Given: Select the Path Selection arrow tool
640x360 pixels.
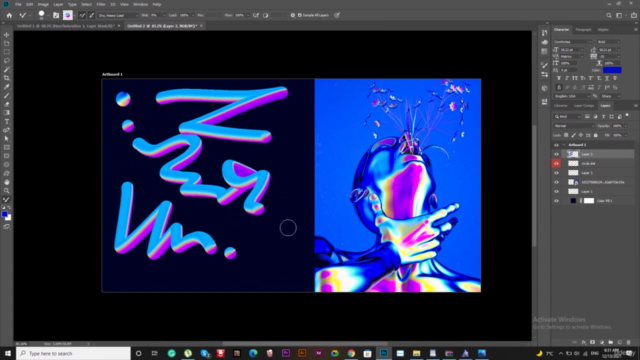Looking at the screenshot, I should (x=7, y=139).
